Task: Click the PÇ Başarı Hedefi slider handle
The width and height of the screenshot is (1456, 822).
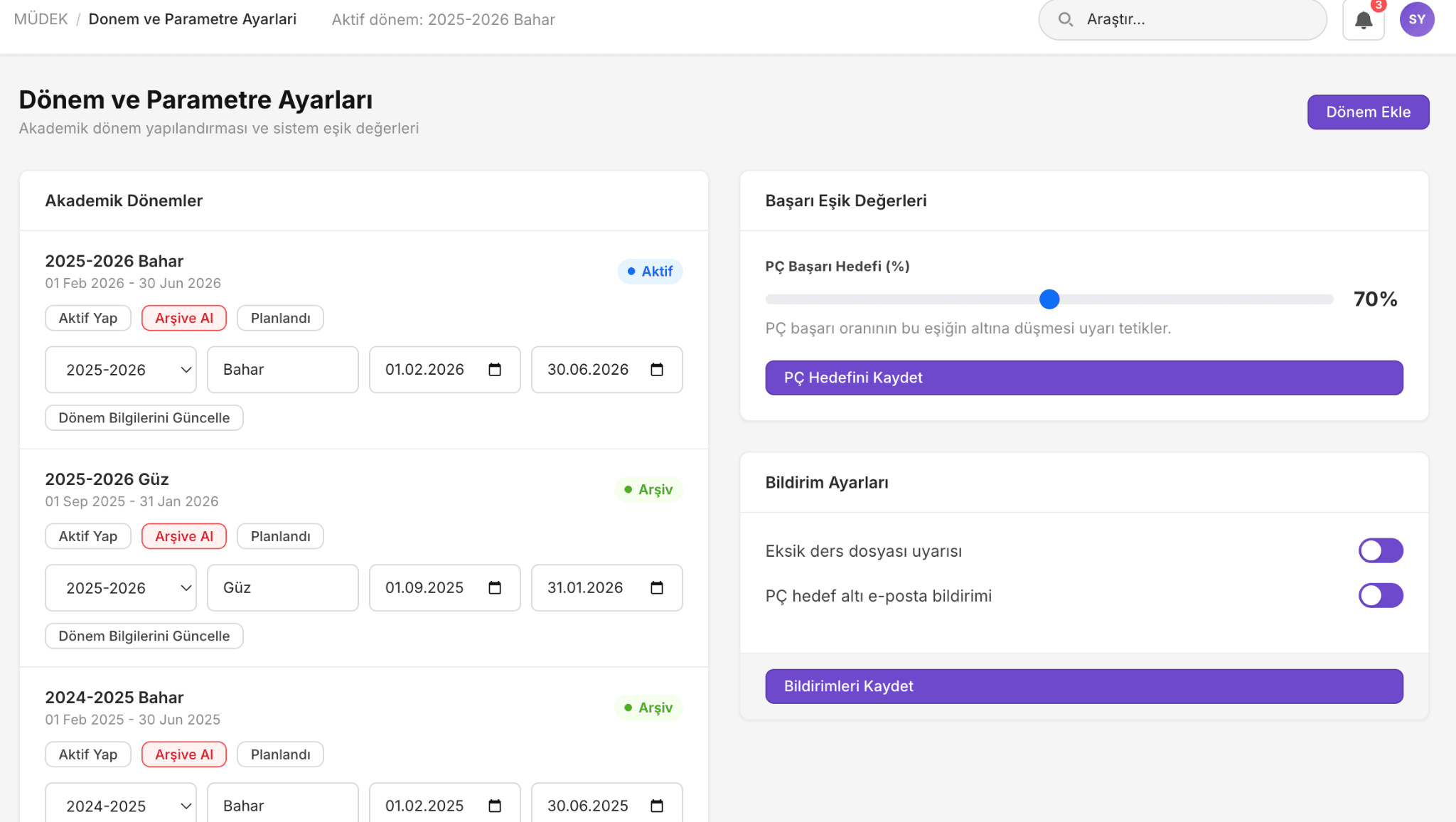Action: (1049, 299)
